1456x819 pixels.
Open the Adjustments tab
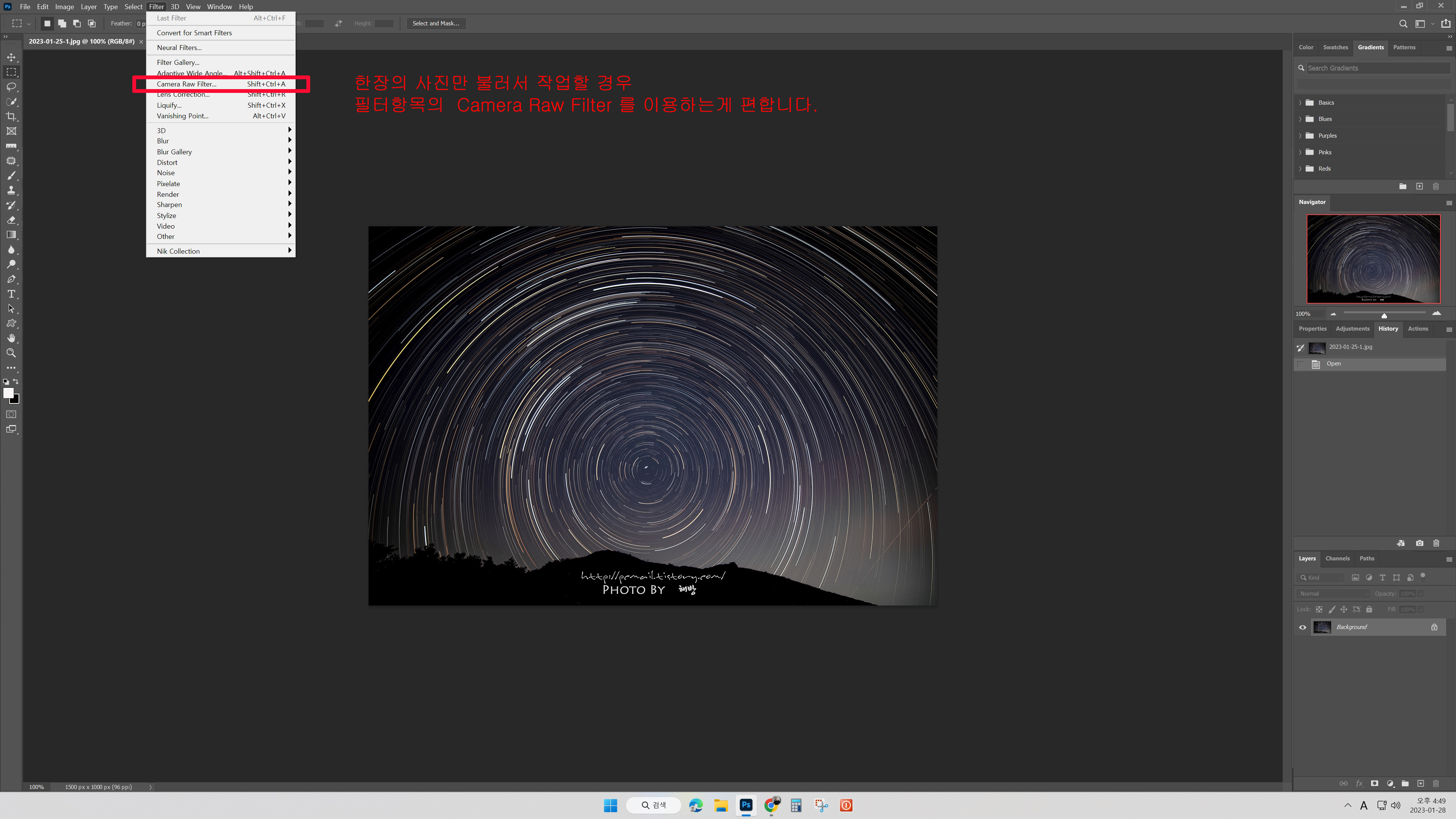pyautogui.click(x=1352, y=329)
